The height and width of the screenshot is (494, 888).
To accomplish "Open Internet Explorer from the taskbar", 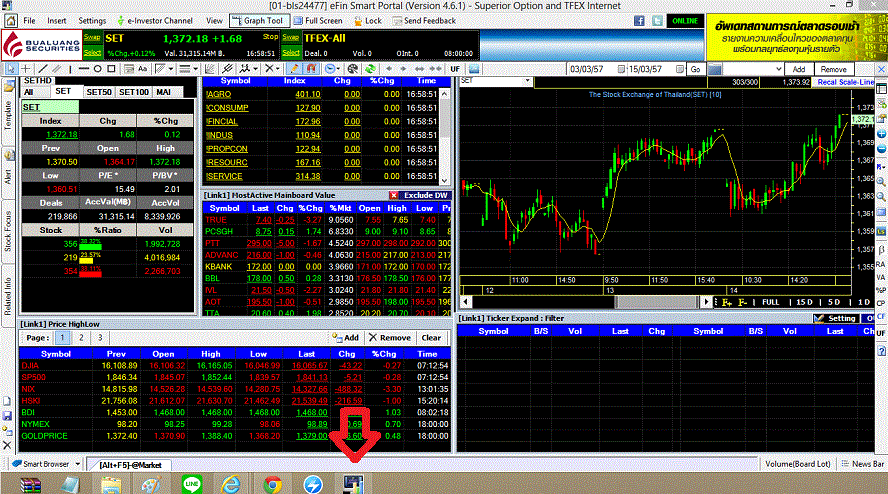I will tap(231, 484).
